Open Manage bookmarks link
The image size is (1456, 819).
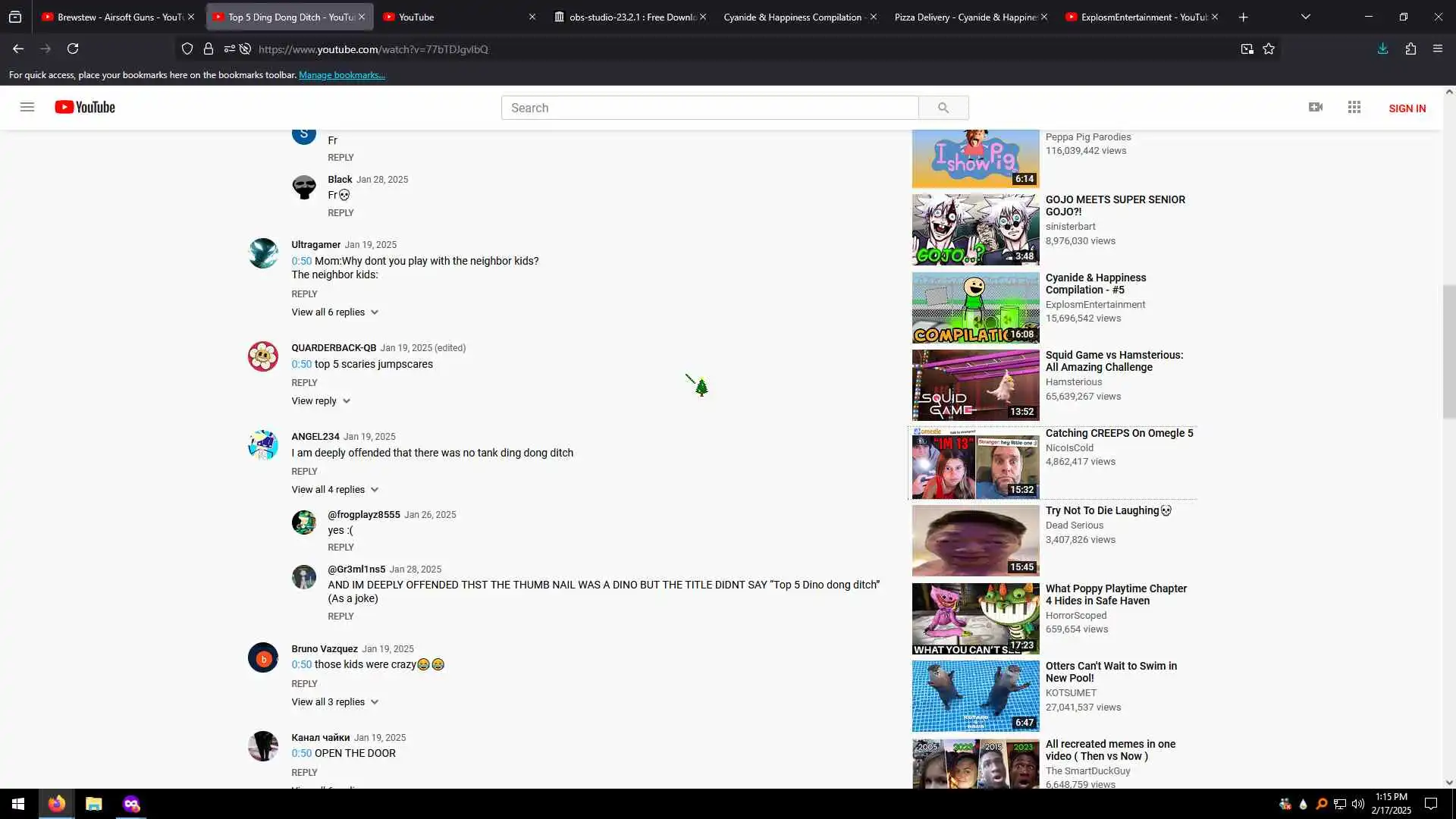pyautogui.click(x=341, y=75)
